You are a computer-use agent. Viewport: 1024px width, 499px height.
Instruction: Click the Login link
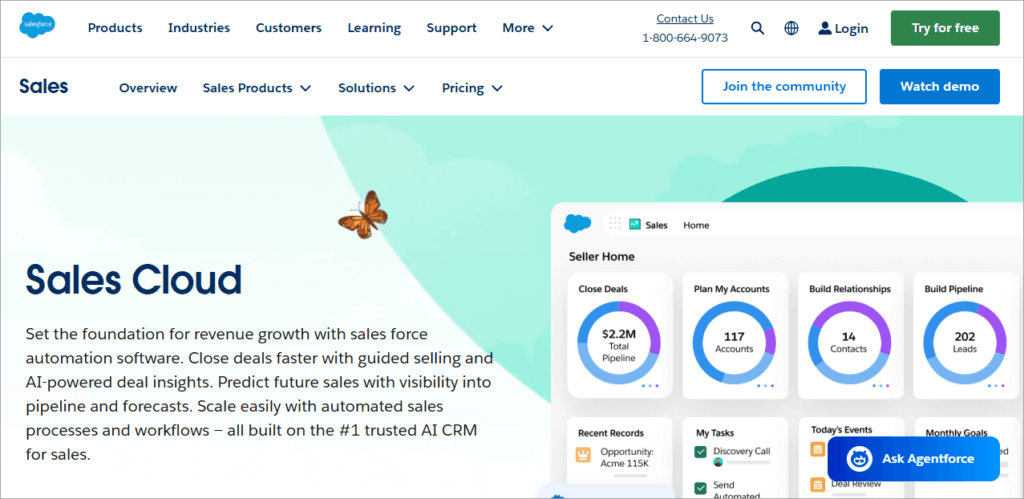[852, 29]
